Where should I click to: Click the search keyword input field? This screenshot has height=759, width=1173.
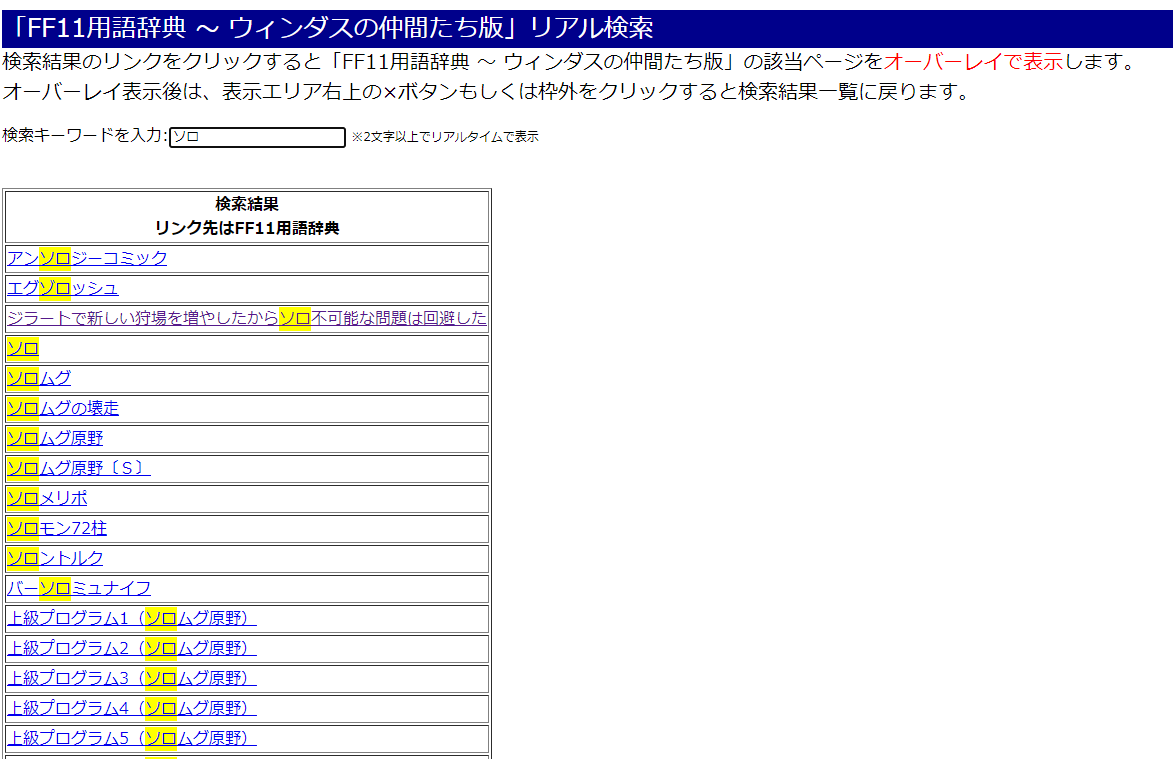coord(257,137)
